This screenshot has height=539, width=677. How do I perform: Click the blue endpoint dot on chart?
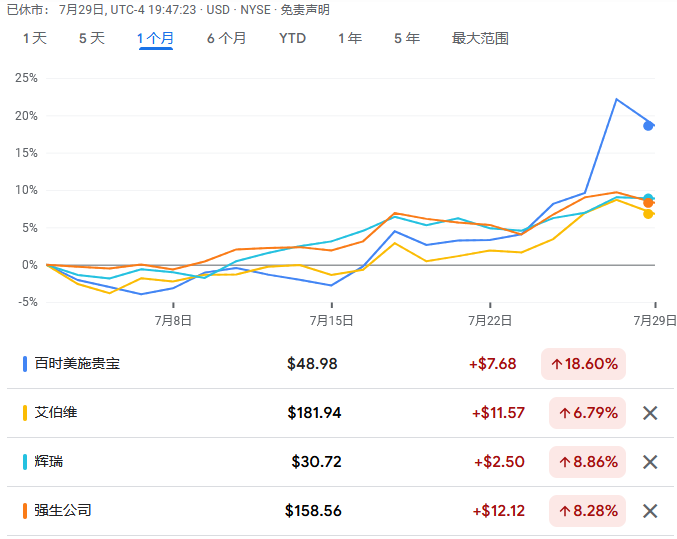pos(648,126)
